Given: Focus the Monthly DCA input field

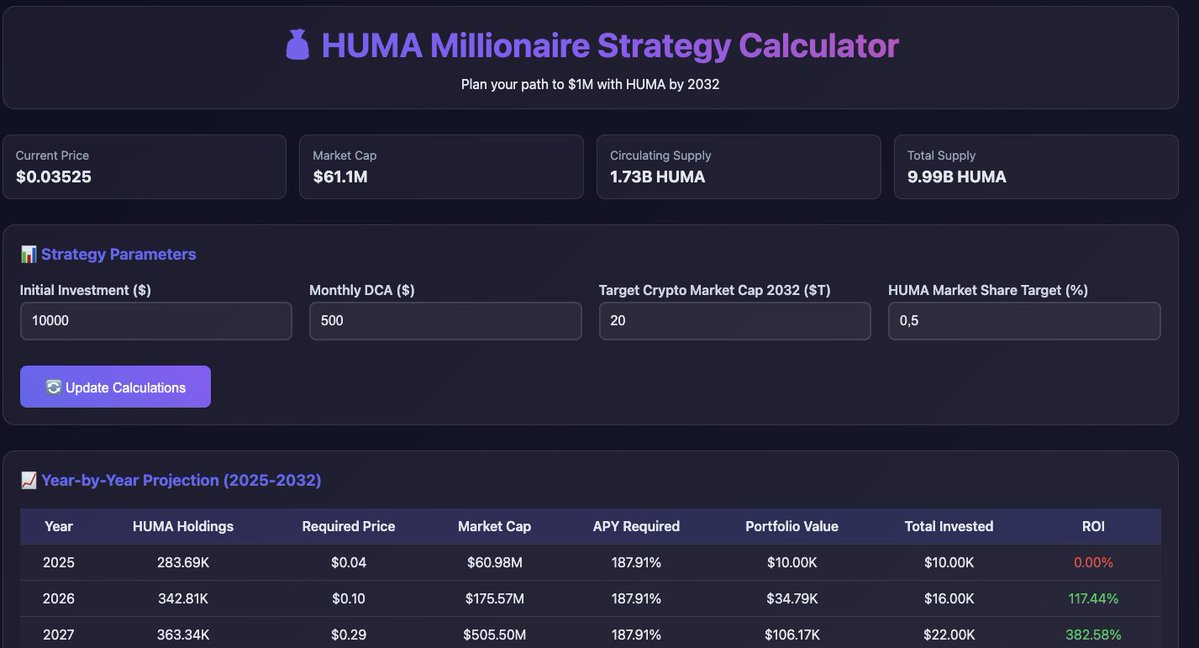Looking at the screenshot, I should click(445, 321).
